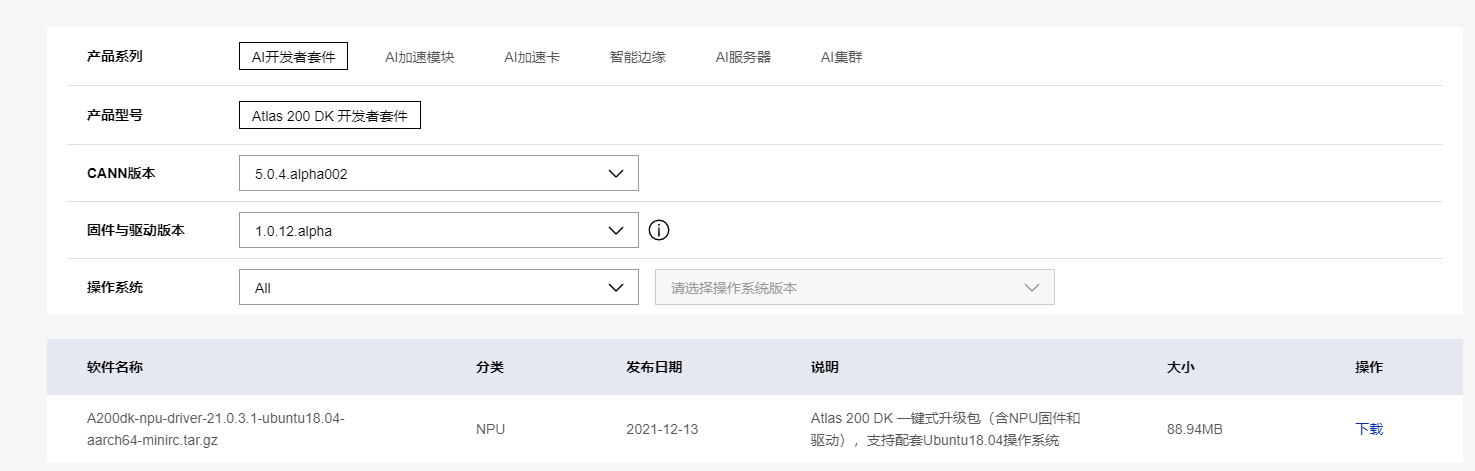Select the AI加速模块 product series

[x=420, y=57]
